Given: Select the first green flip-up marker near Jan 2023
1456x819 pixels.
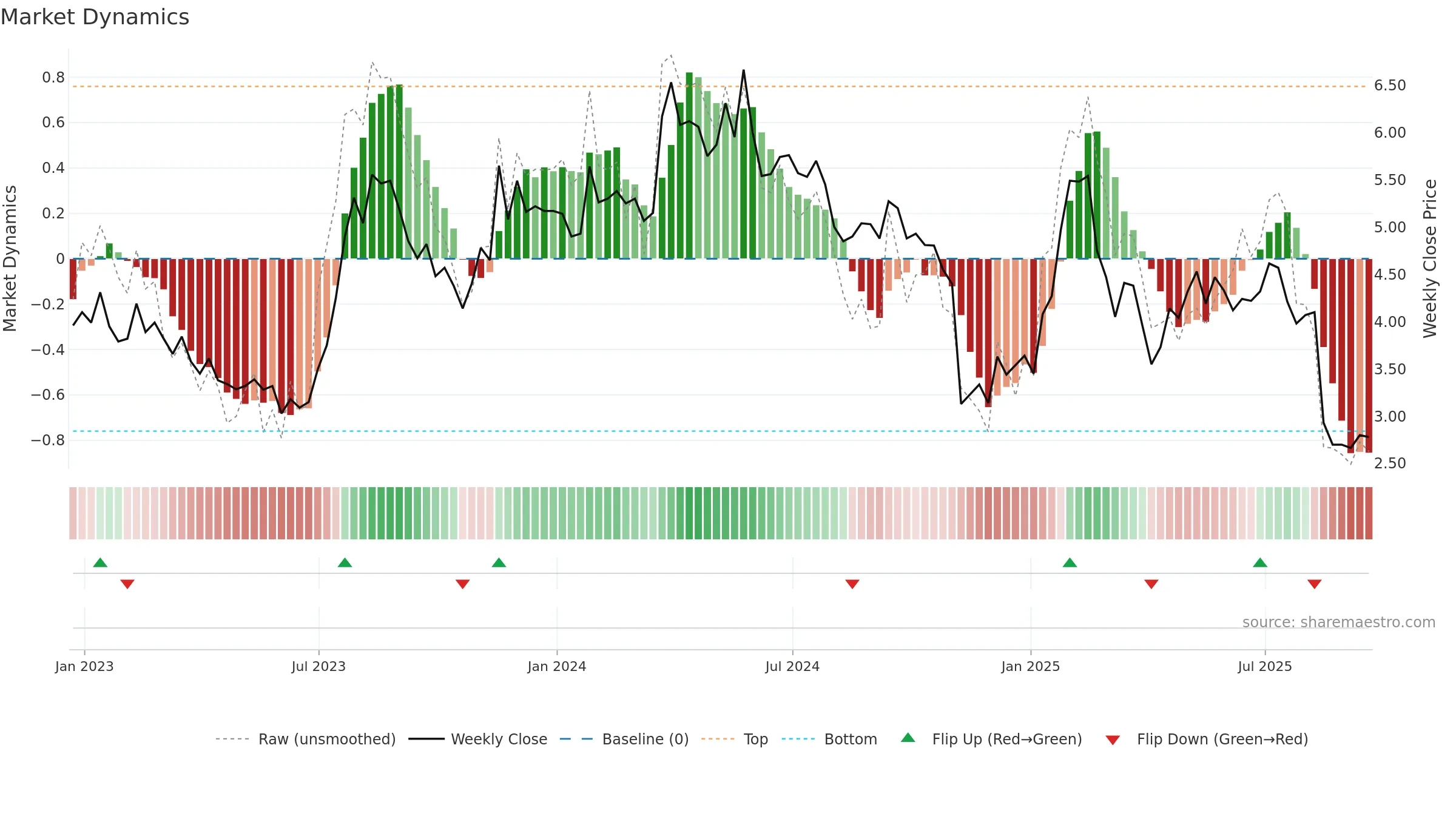Looking at the screenshot, I should (x=100, y=562).
